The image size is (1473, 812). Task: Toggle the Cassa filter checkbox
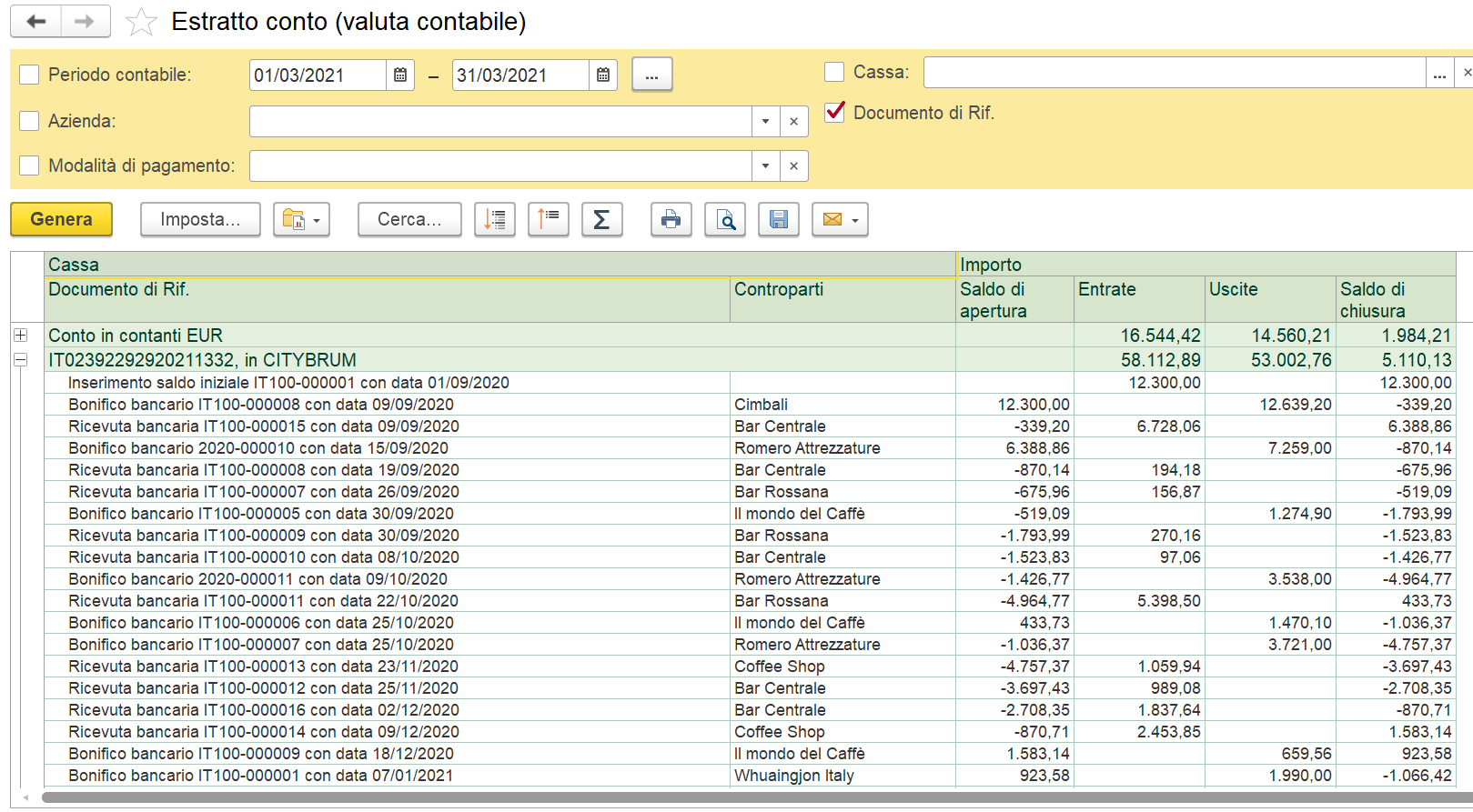833,72
